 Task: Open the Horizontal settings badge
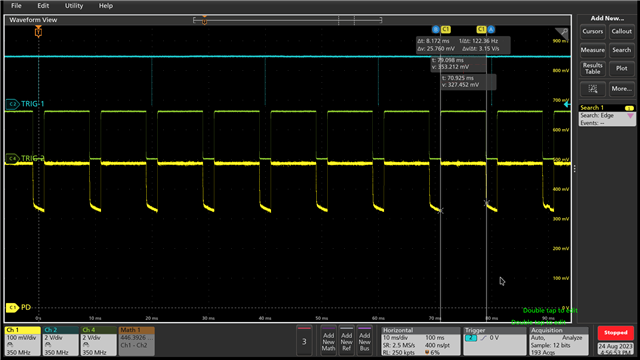[421, 341]
